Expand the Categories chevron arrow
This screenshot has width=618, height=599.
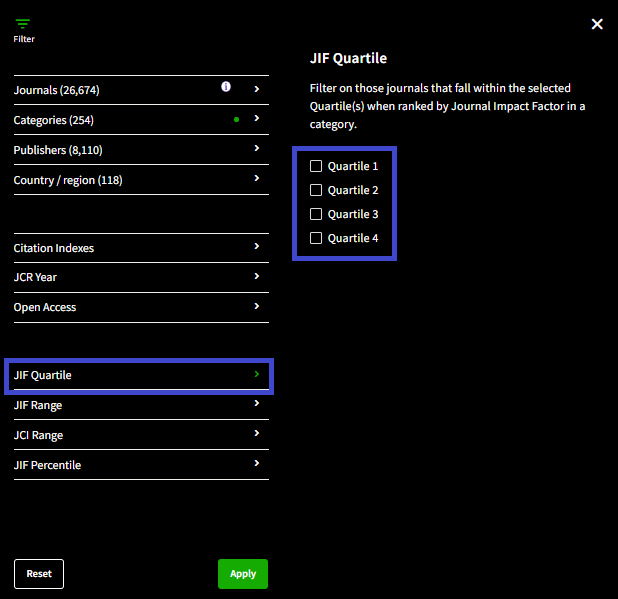(x=257, y=119)
